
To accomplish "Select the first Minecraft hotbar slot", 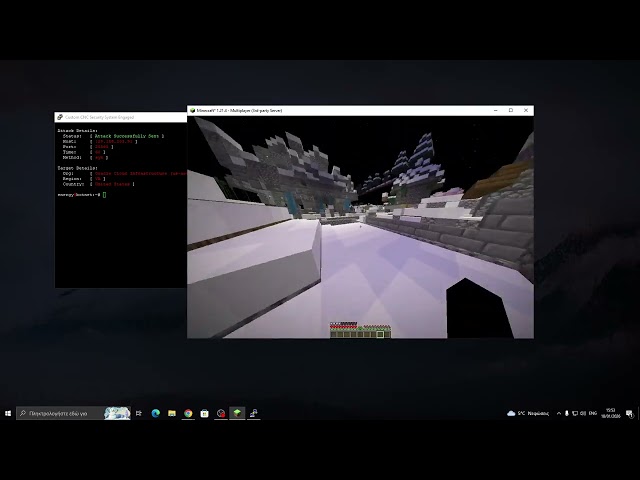I will [333, 335].
